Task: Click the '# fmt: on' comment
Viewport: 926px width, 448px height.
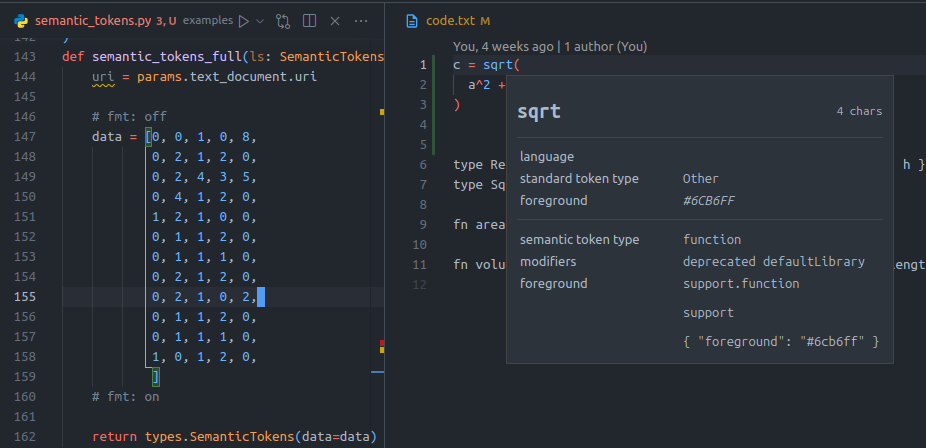Action: (126, 397)
